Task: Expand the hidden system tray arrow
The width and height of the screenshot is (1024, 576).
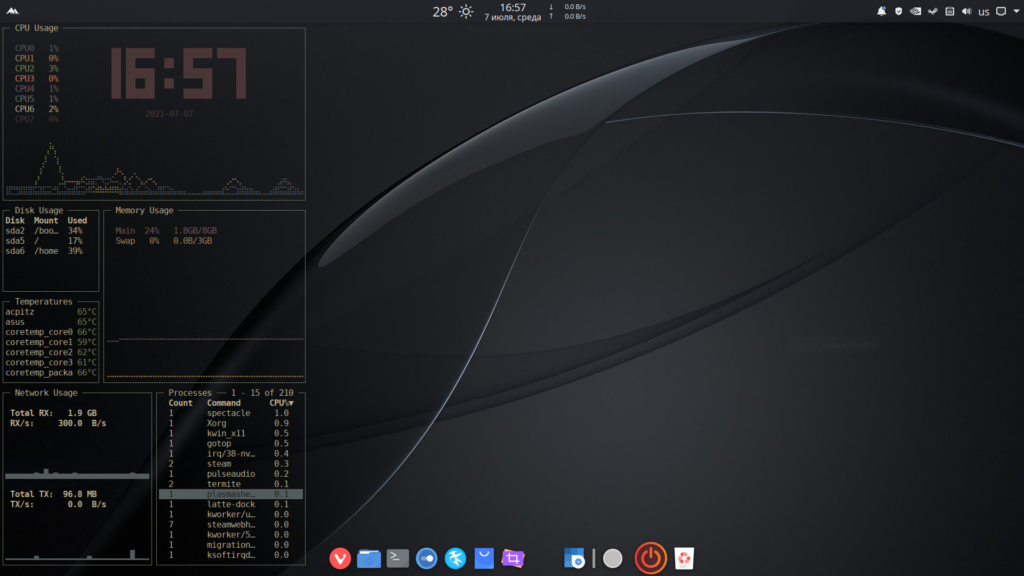Action: (1016, 11)
